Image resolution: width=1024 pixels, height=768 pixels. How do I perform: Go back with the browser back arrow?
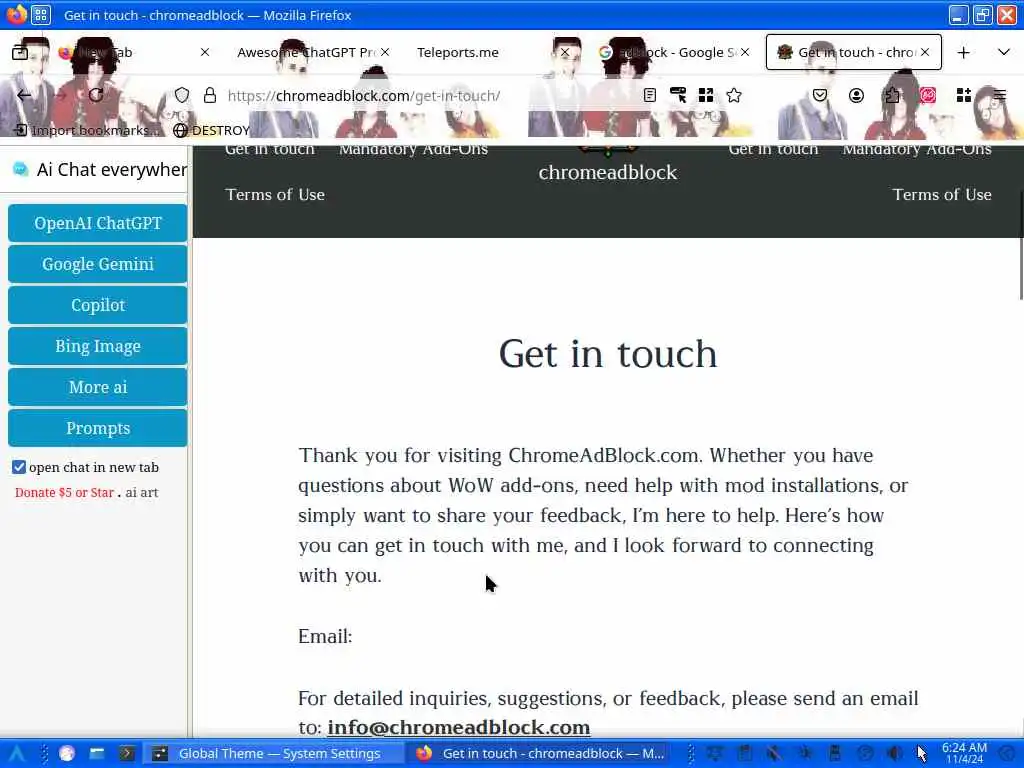pyautogui.click(x=24, y=95)
